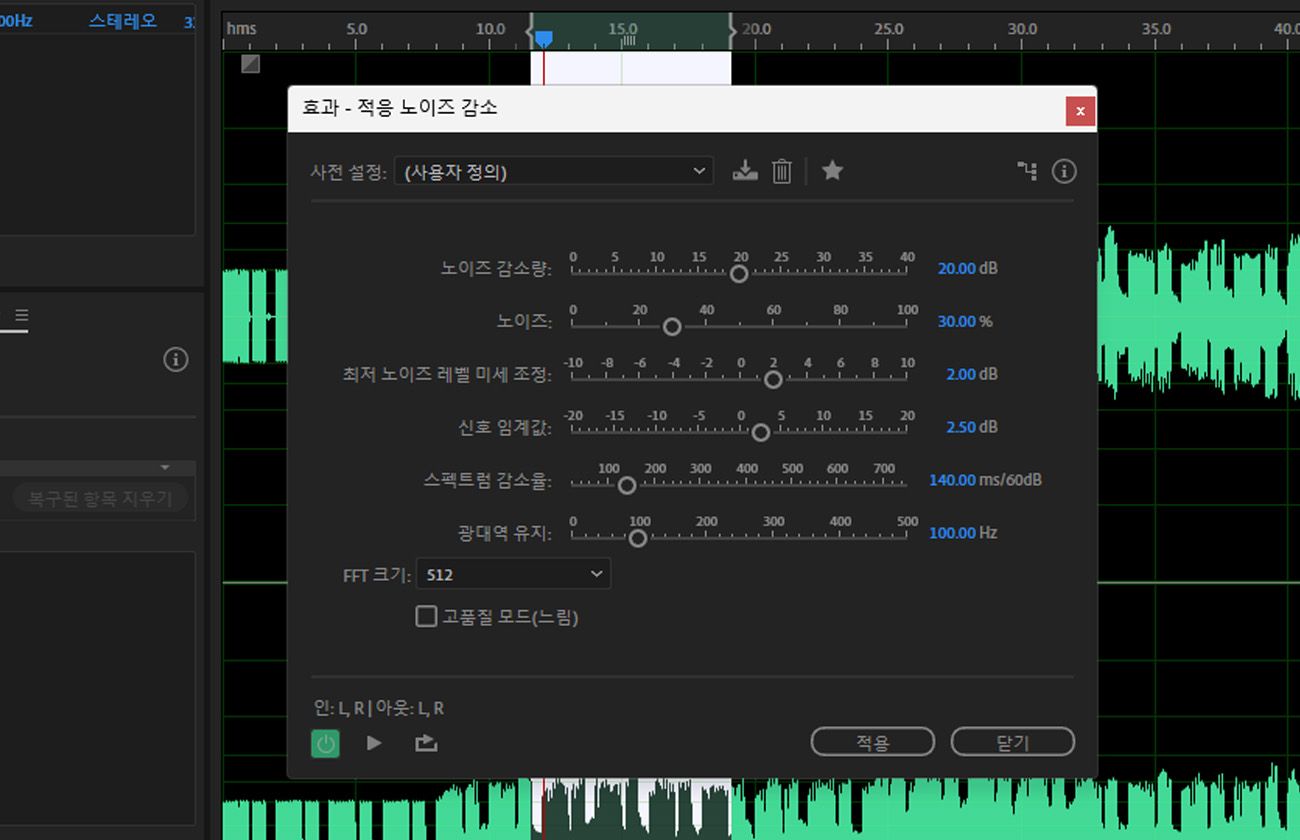1300x840 pixels.
Task: Open the channel routing editor
Action: pos(1027,171)
